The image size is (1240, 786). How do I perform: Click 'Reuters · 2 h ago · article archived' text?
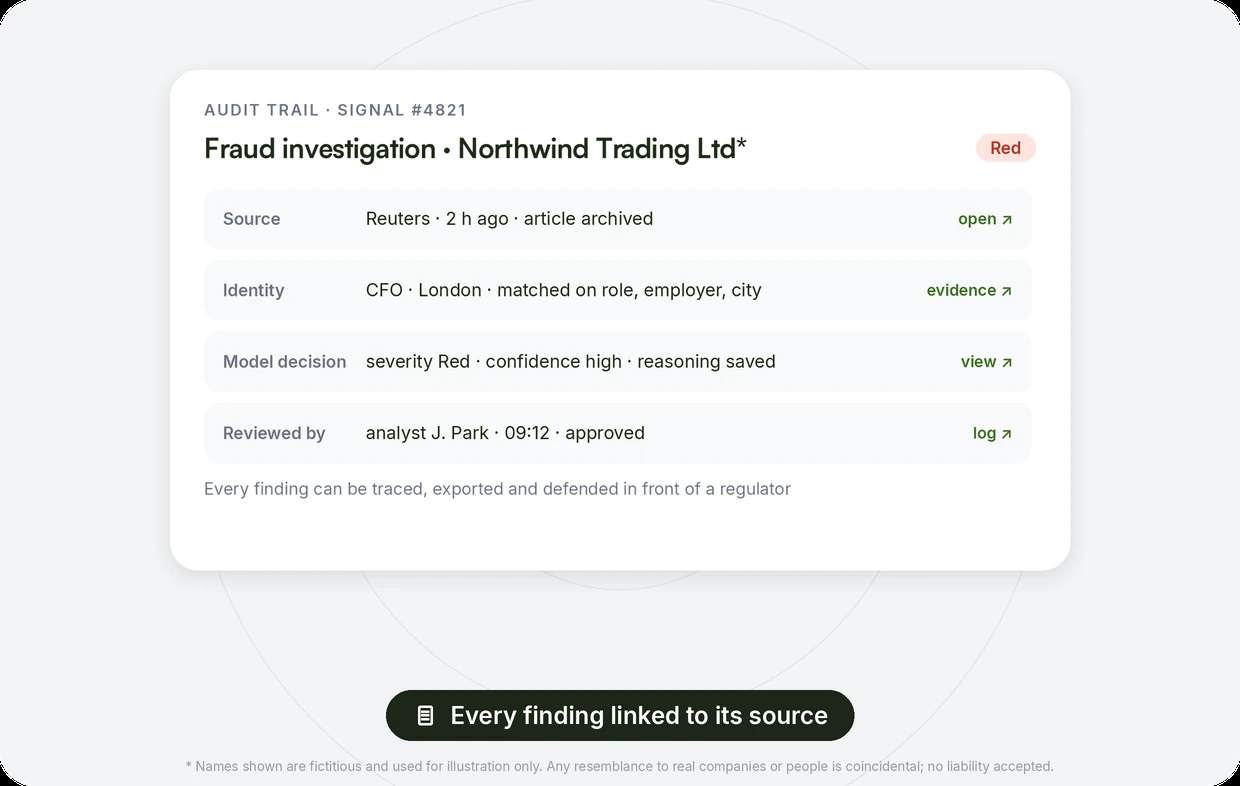coord(509,219)
